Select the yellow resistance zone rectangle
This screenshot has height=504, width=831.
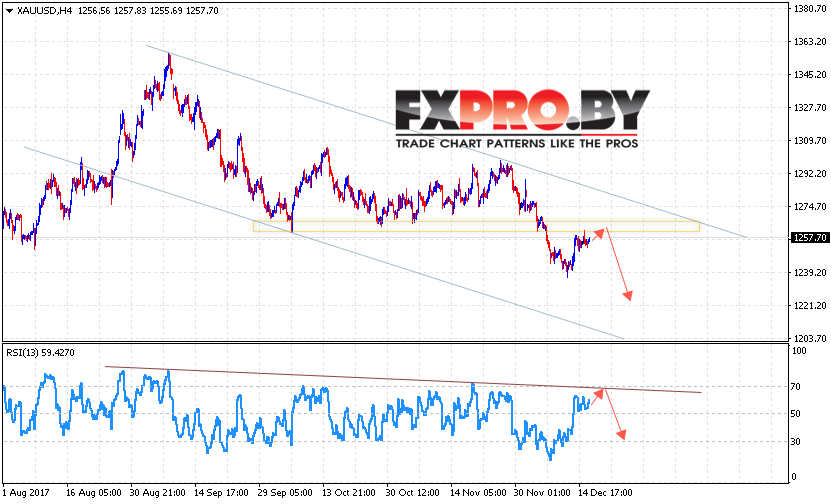476,226
